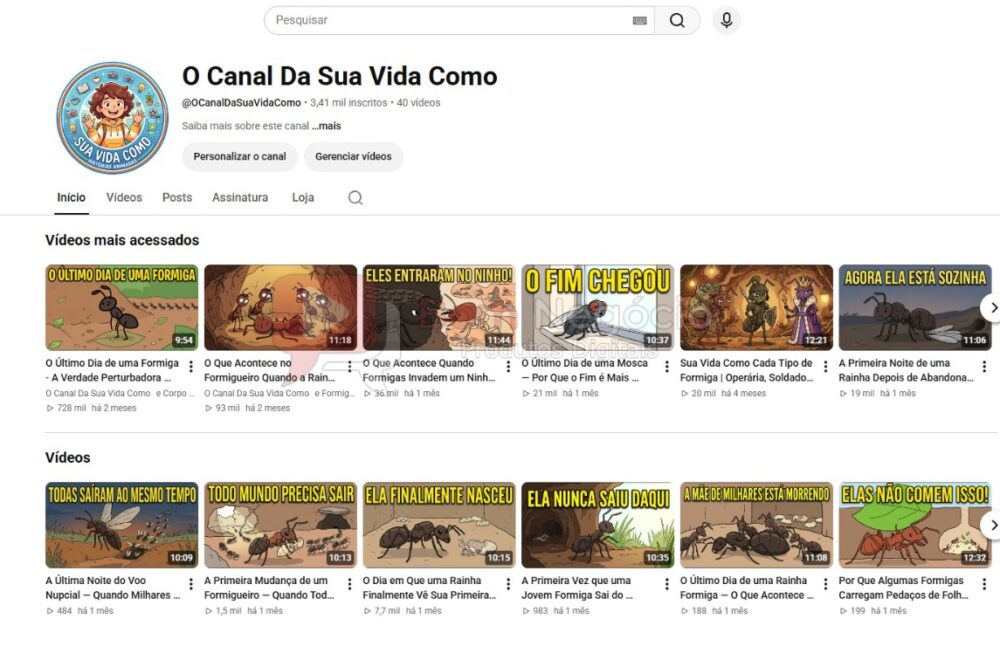Screen dimensions: 1000x667
Task: Click title O Último Dia de uma Rainha Formiga
Action: [x=747, y=588]
